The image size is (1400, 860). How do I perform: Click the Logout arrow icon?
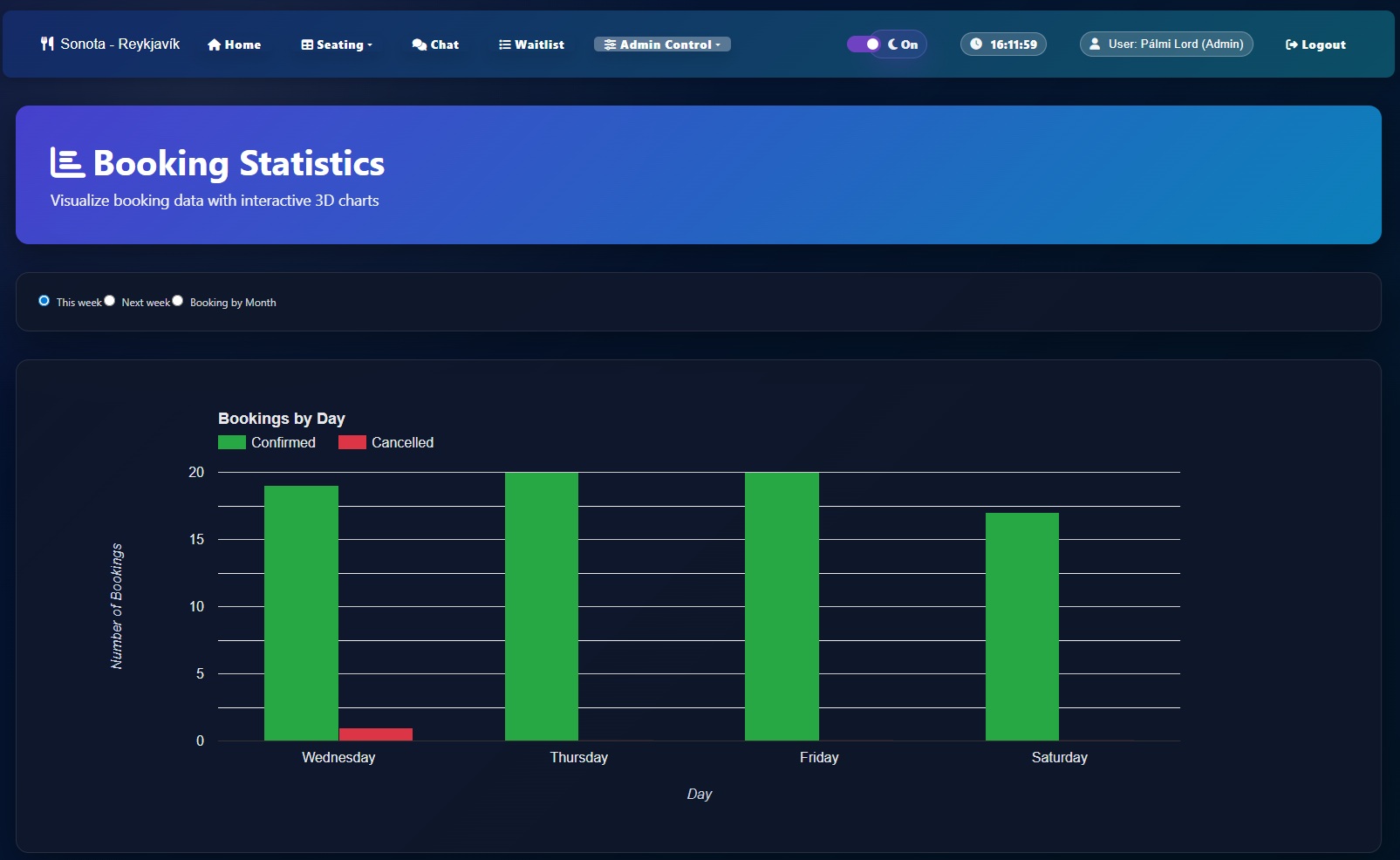click(1291, 44)
